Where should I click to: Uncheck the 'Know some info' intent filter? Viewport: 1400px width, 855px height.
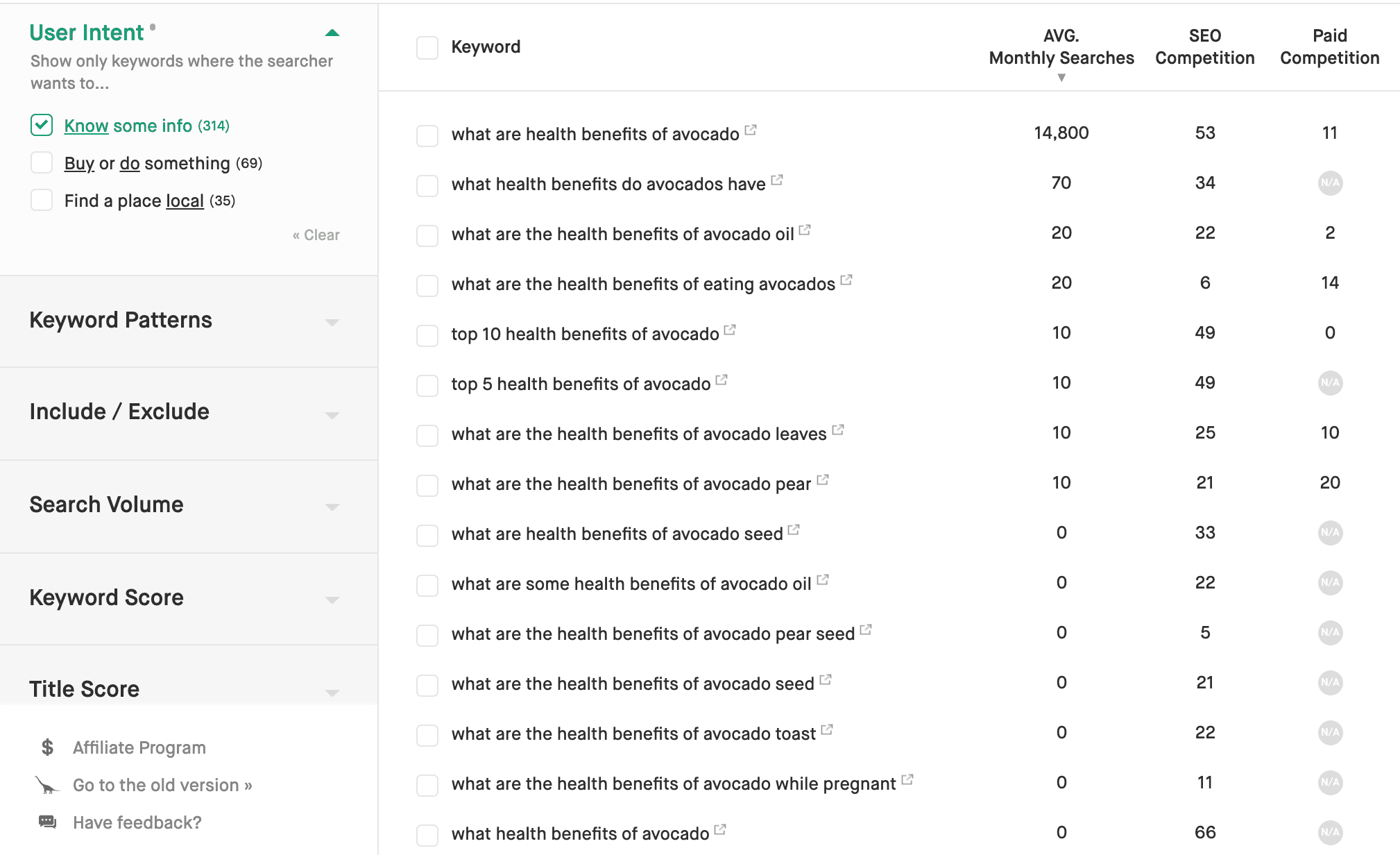[x=42, y=125]
